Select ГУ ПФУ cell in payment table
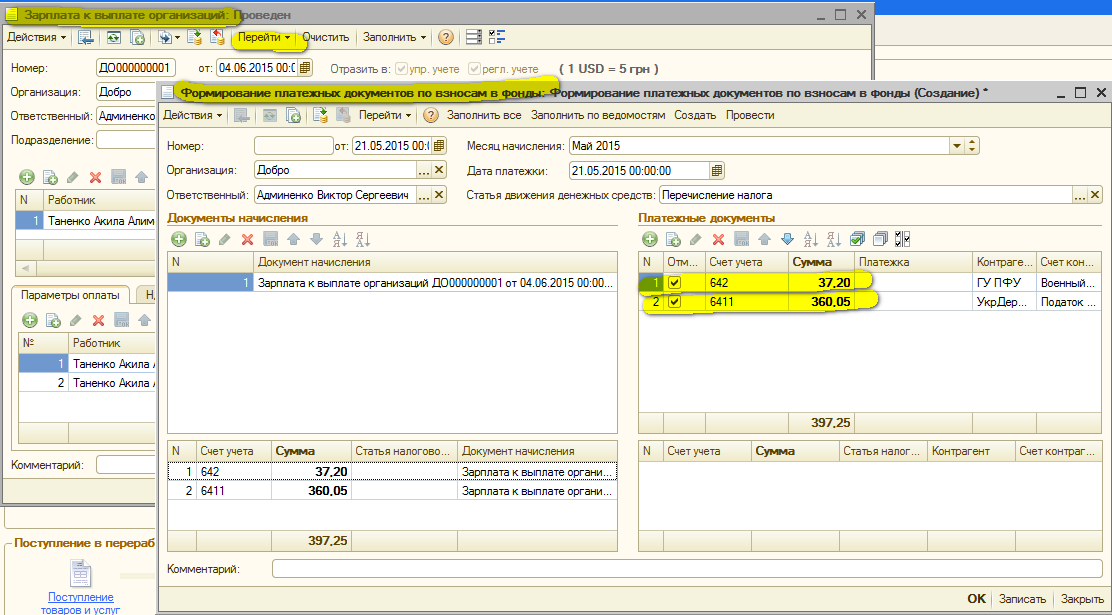Screen dimensions: 1112x615 (x=1003, y=282)
